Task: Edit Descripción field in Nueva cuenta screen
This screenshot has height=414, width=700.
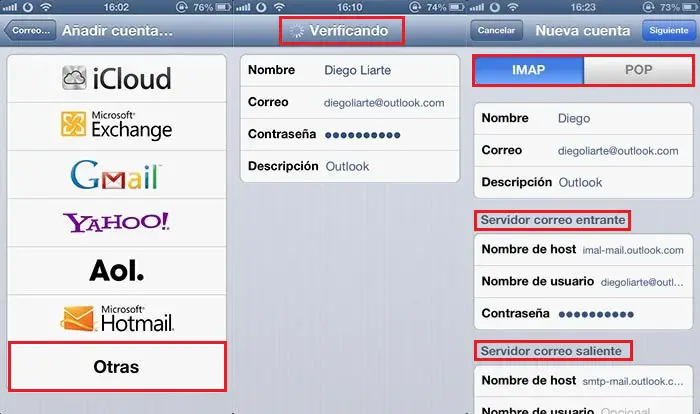Action: tap(583, 182)
